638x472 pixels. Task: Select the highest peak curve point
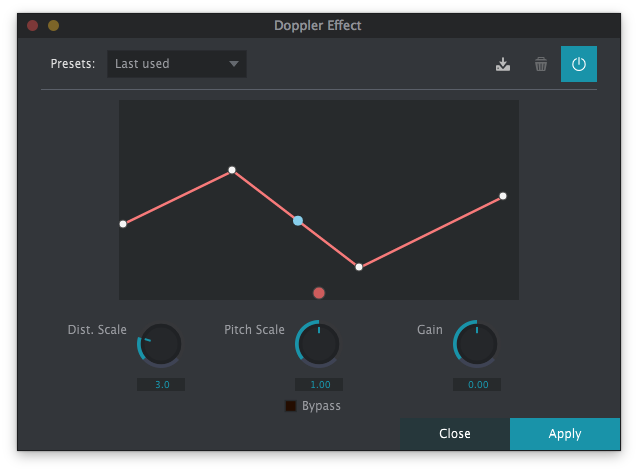(x=232, y=170)
